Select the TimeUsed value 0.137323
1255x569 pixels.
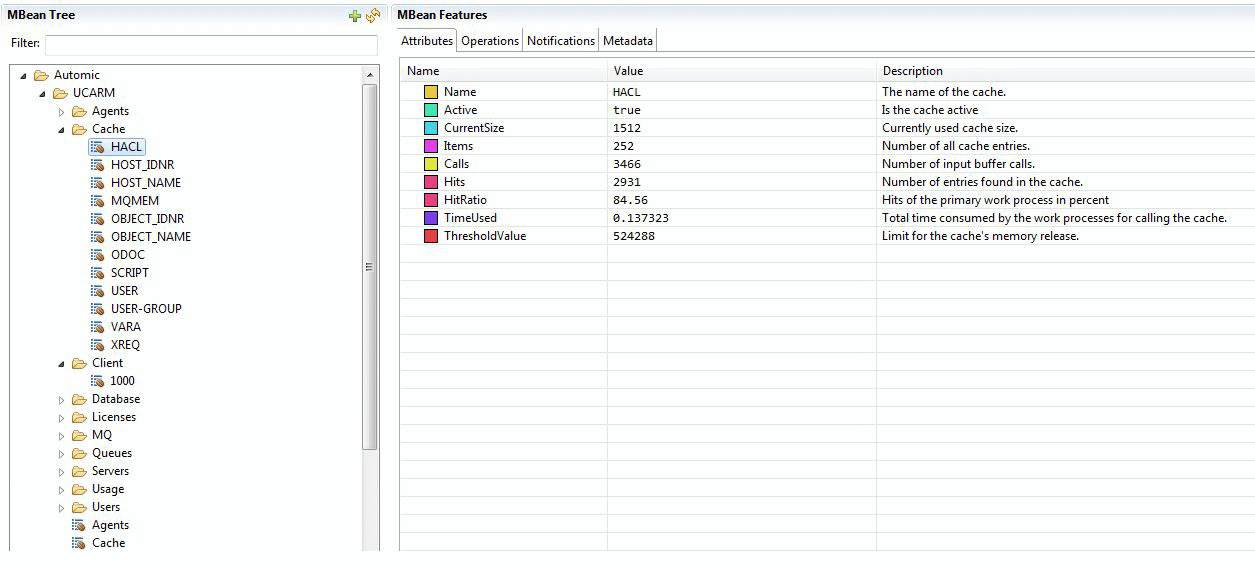tap(641, 218)
